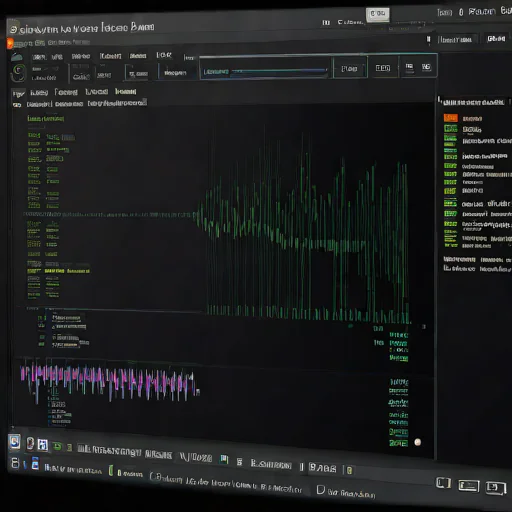Click the blue and white grid icon in the bottom bar

point(42,444)
